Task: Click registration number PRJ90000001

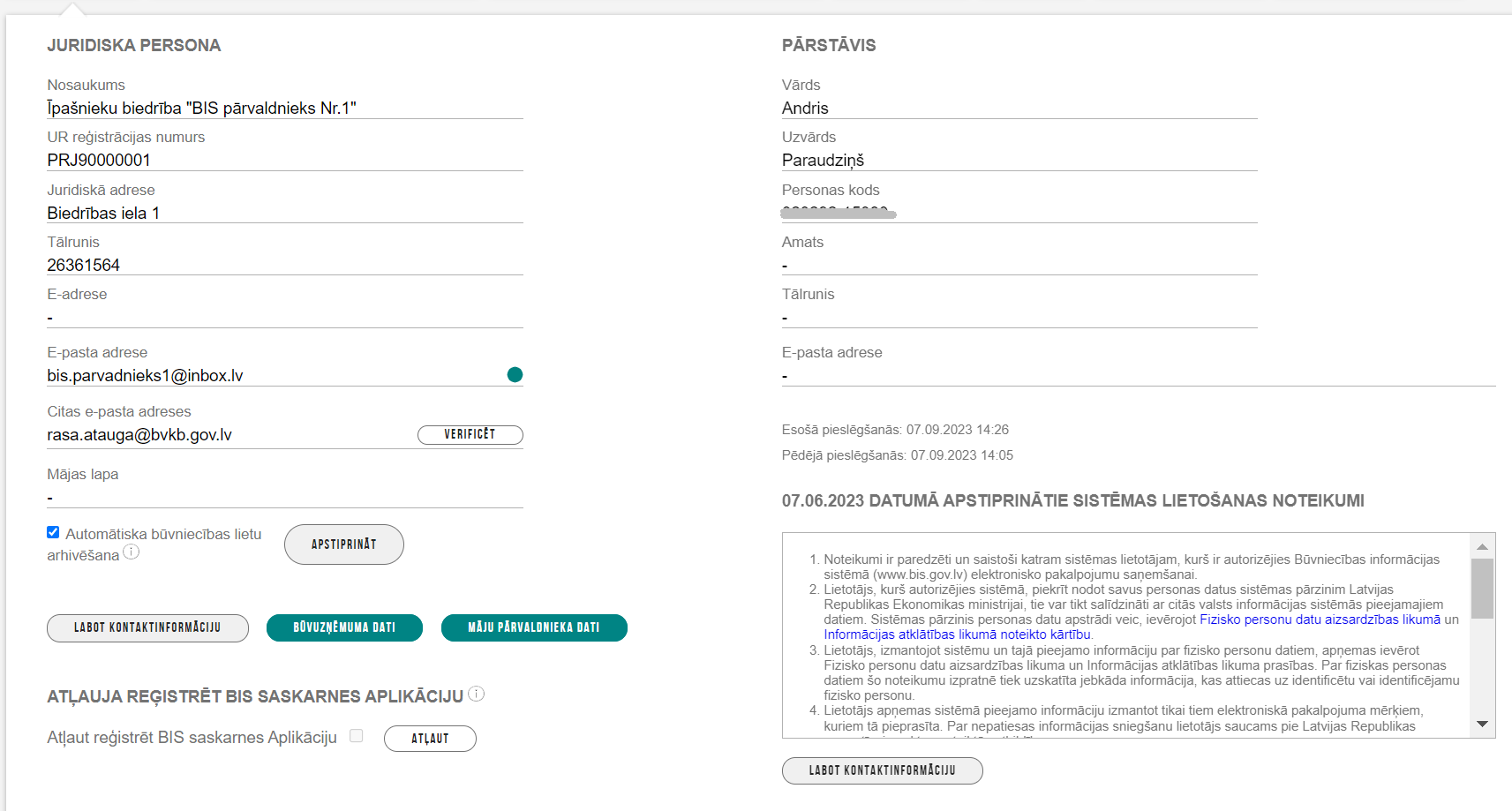Action: click(99, 160)
